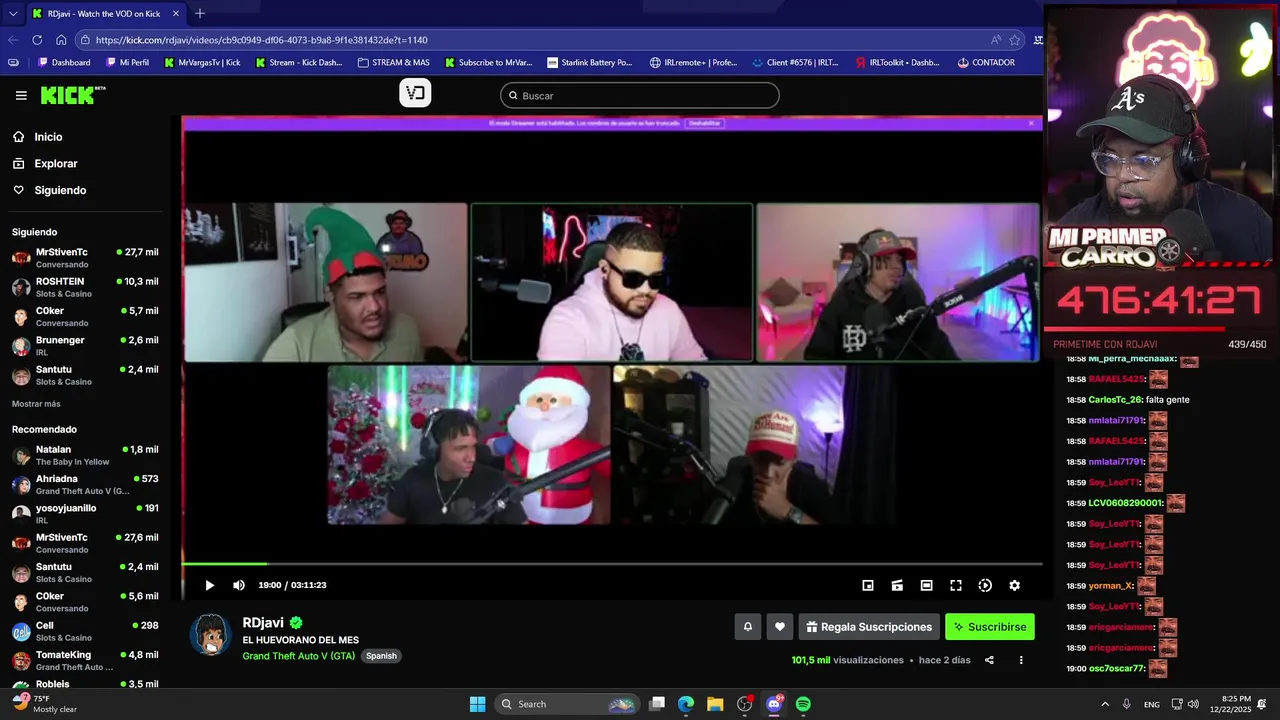Open ROSHTEIN channel in Siguiendo list
The image size is (1280, 720).
[85, 287]
